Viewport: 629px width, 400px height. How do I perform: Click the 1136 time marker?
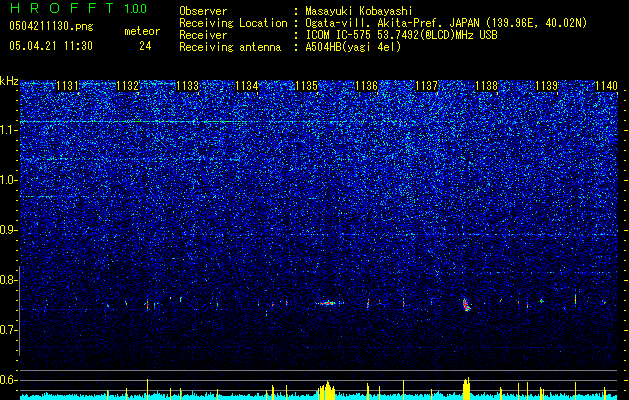pyautogui.click(x=367, y=86)
